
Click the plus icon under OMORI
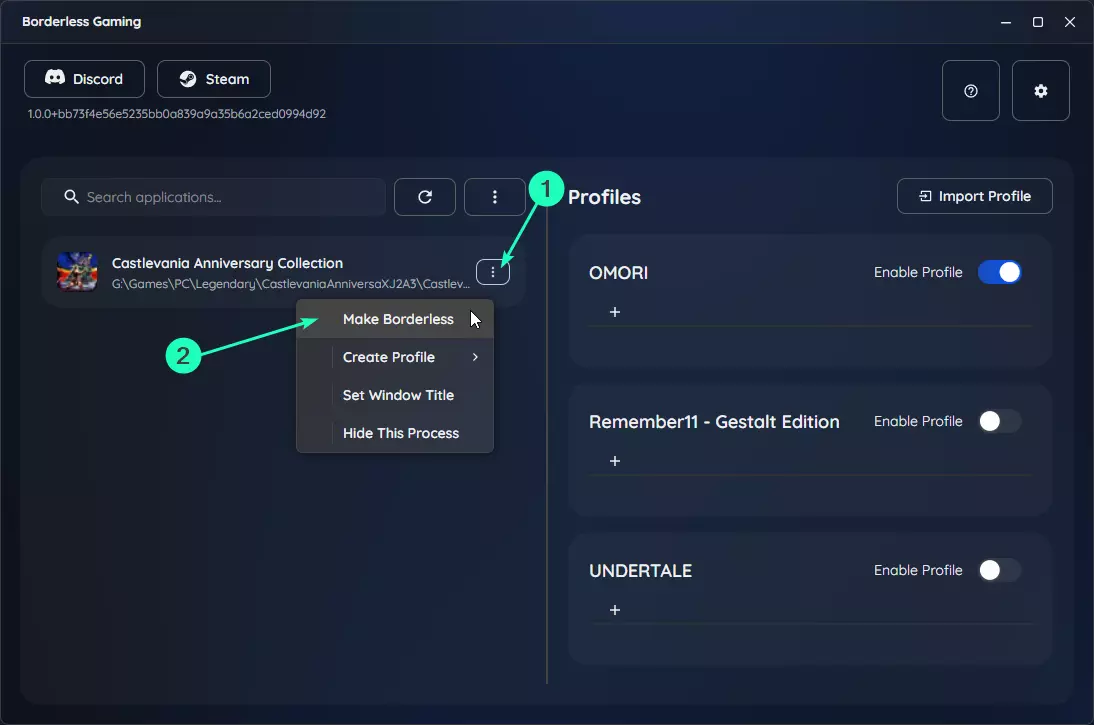click(615, 312)
